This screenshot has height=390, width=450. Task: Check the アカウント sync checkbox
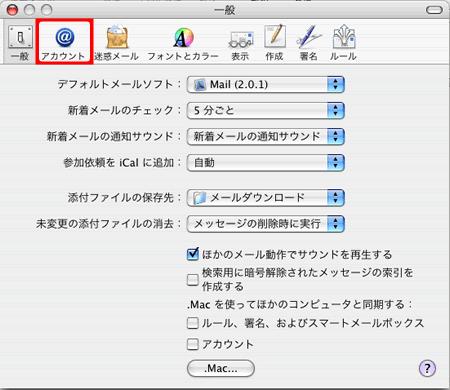pyautogui.click(x=193, y=344)
